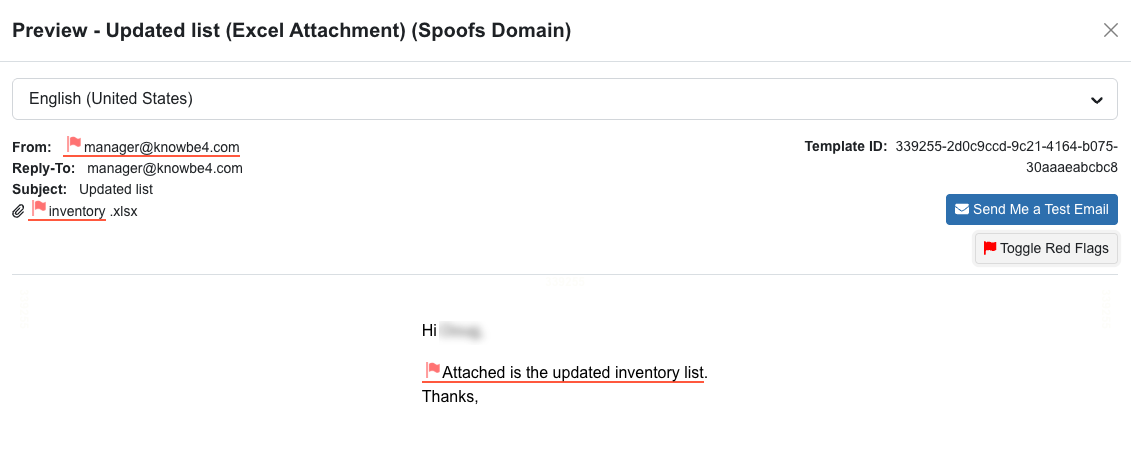This screenshot has width=1131, height=472.
Task: Click the red flag before the Attached sentence
Action: pos(433,371)
